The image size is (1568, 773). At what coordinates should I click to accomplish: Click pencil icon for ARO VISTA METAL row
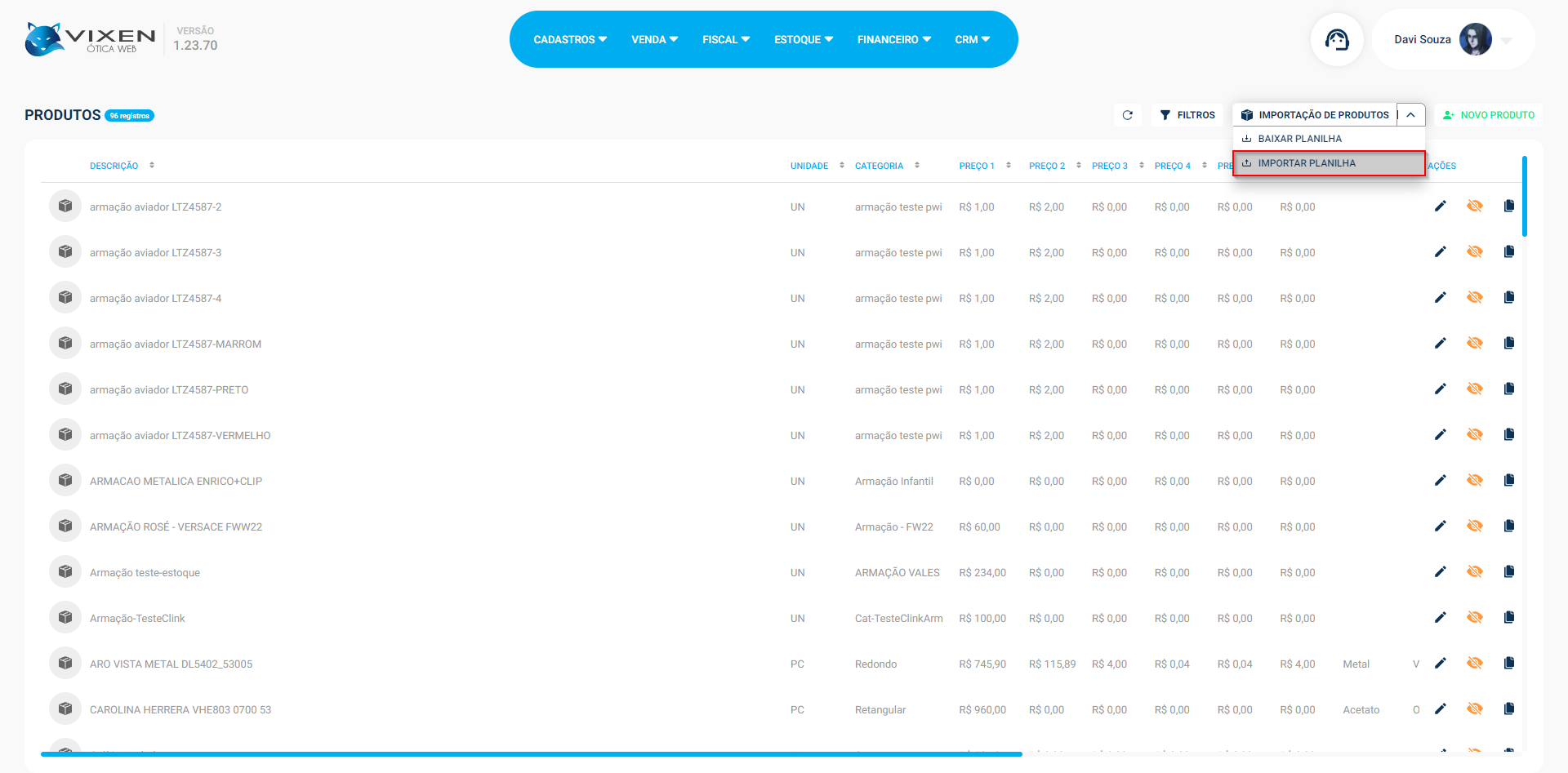pyautogui.click(x=1441, y=664)
